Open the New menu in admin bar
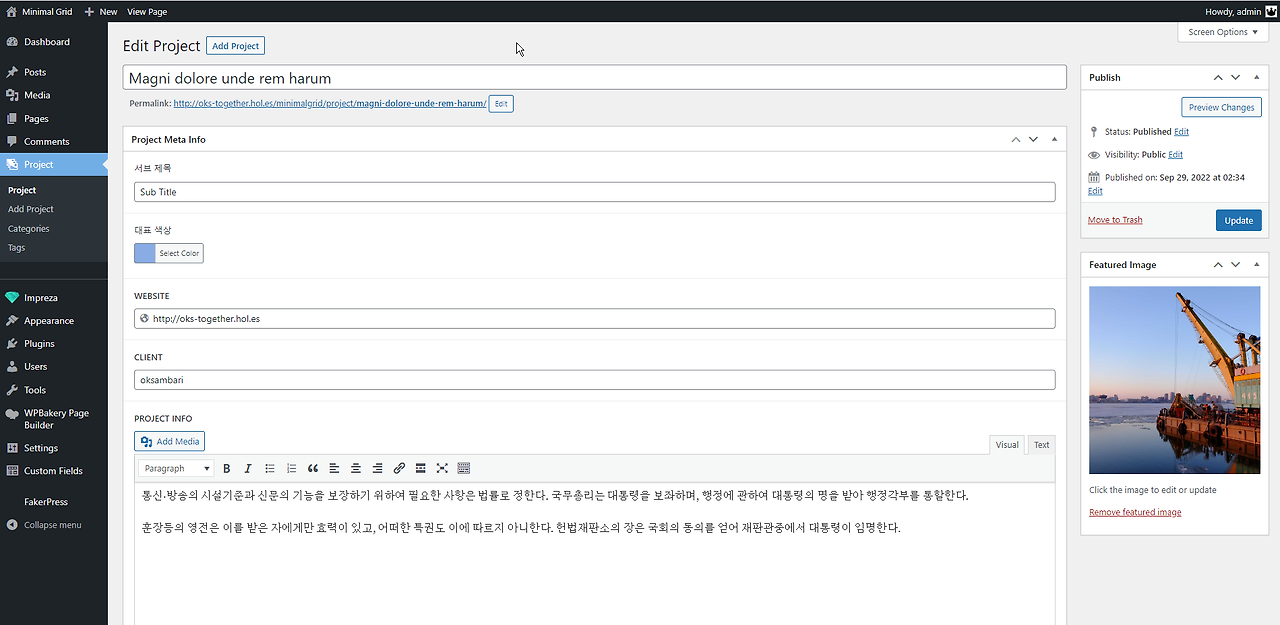Viewport: 1280px width, 625px height. [x=101, y=11]
